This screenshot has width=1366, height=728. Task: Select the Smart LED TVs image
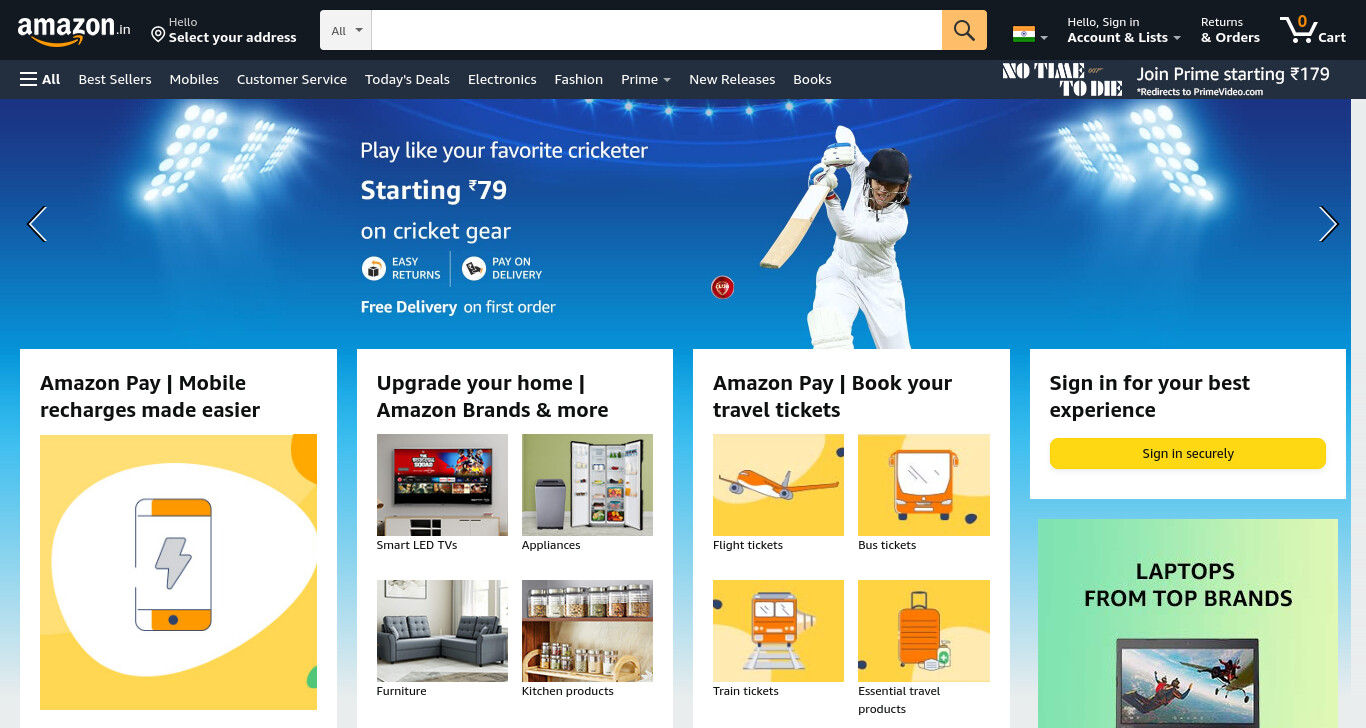coord(442,485)
